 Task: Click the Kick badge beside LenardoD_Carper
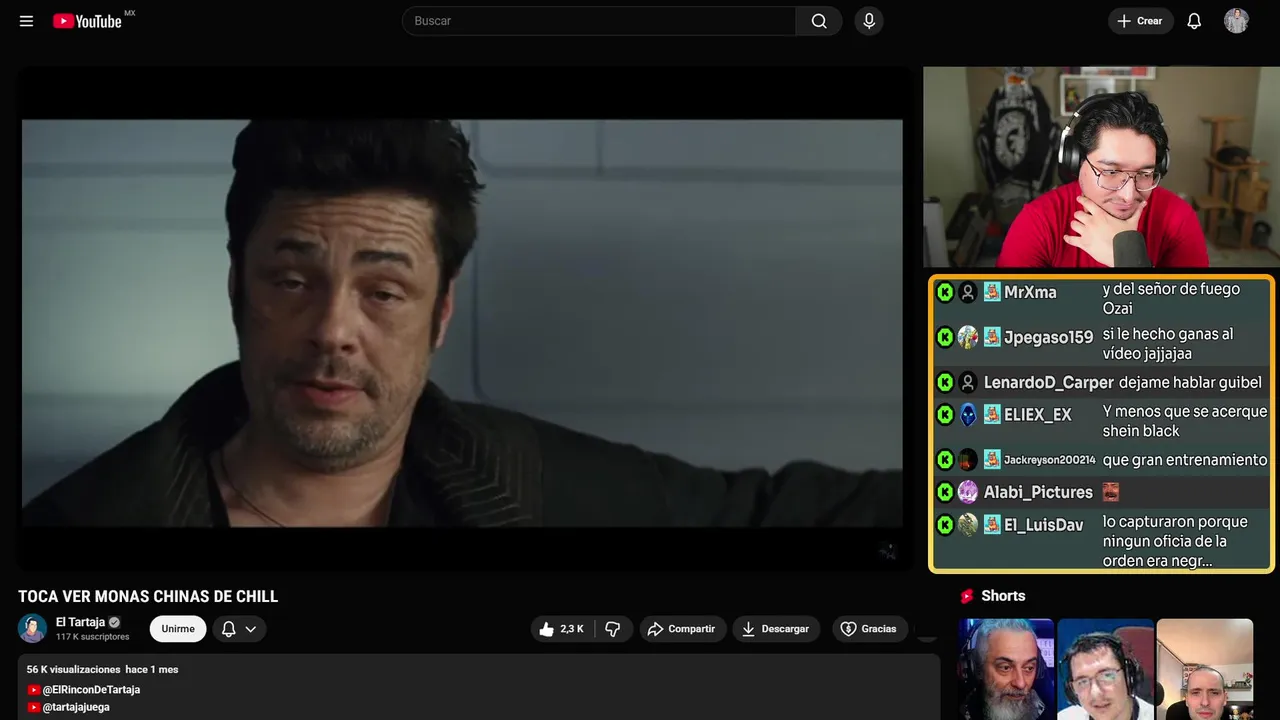(945, 383)
